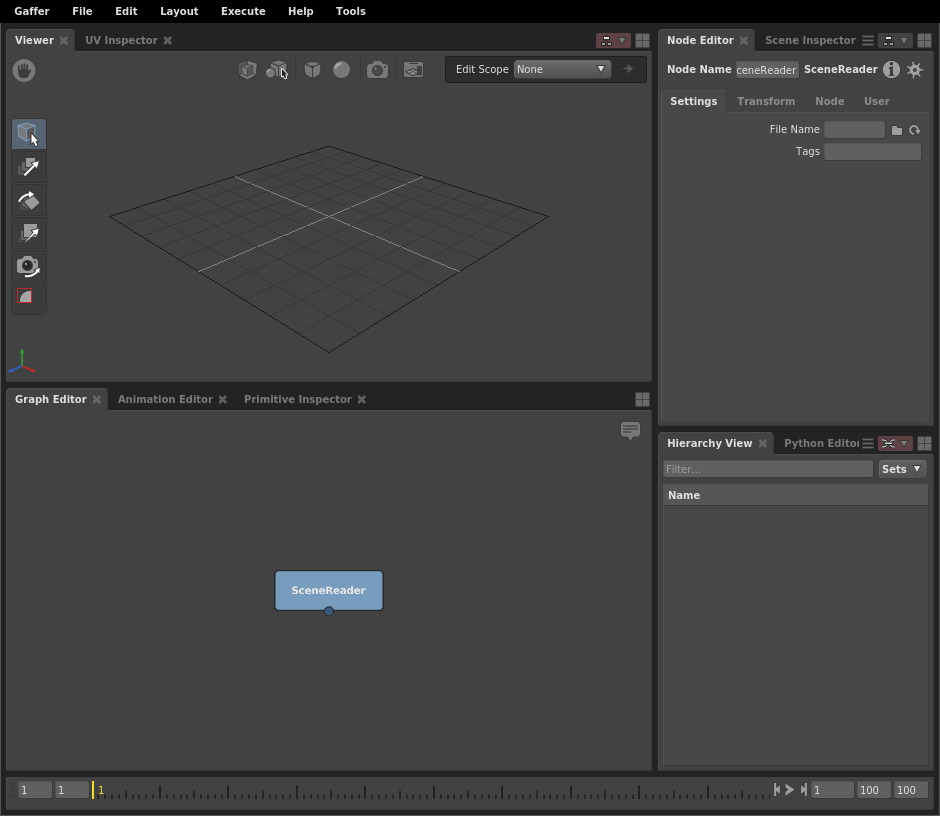Open Hierarchy panel tab list icon
Screen dimensions: 940x816
867,443
